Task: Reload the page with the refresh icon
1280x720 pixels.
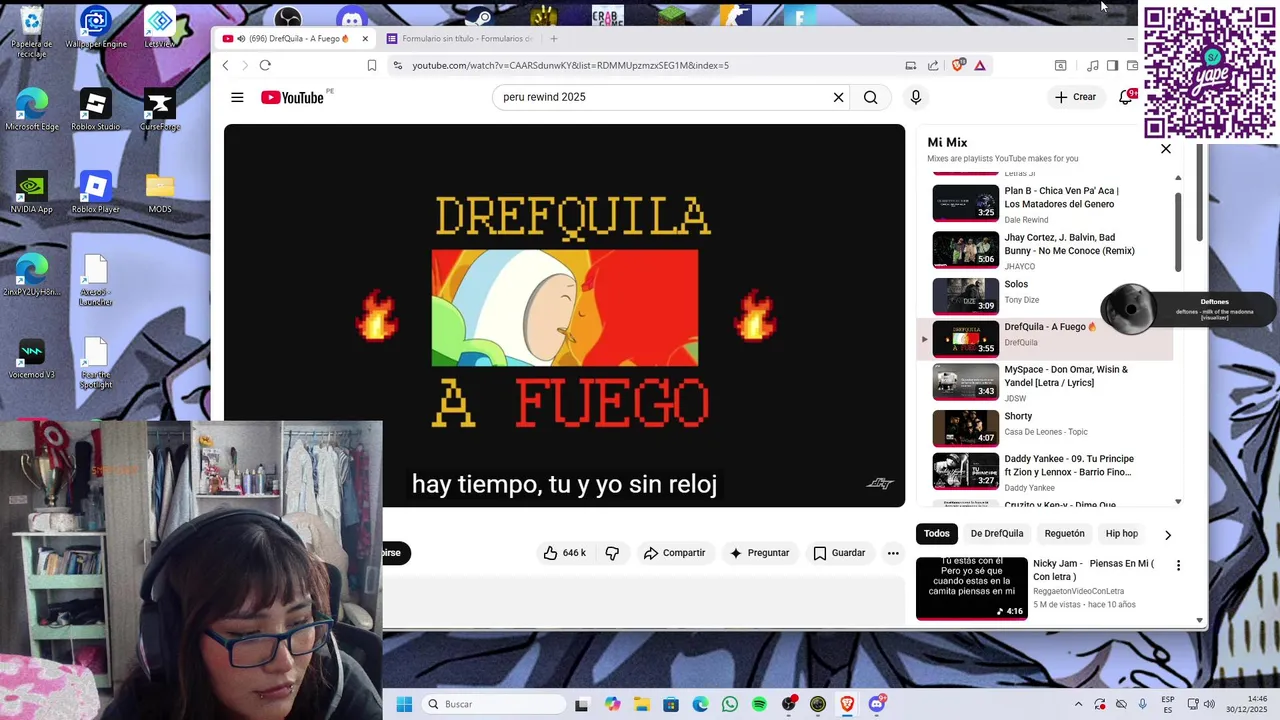Action: point(265,65)
